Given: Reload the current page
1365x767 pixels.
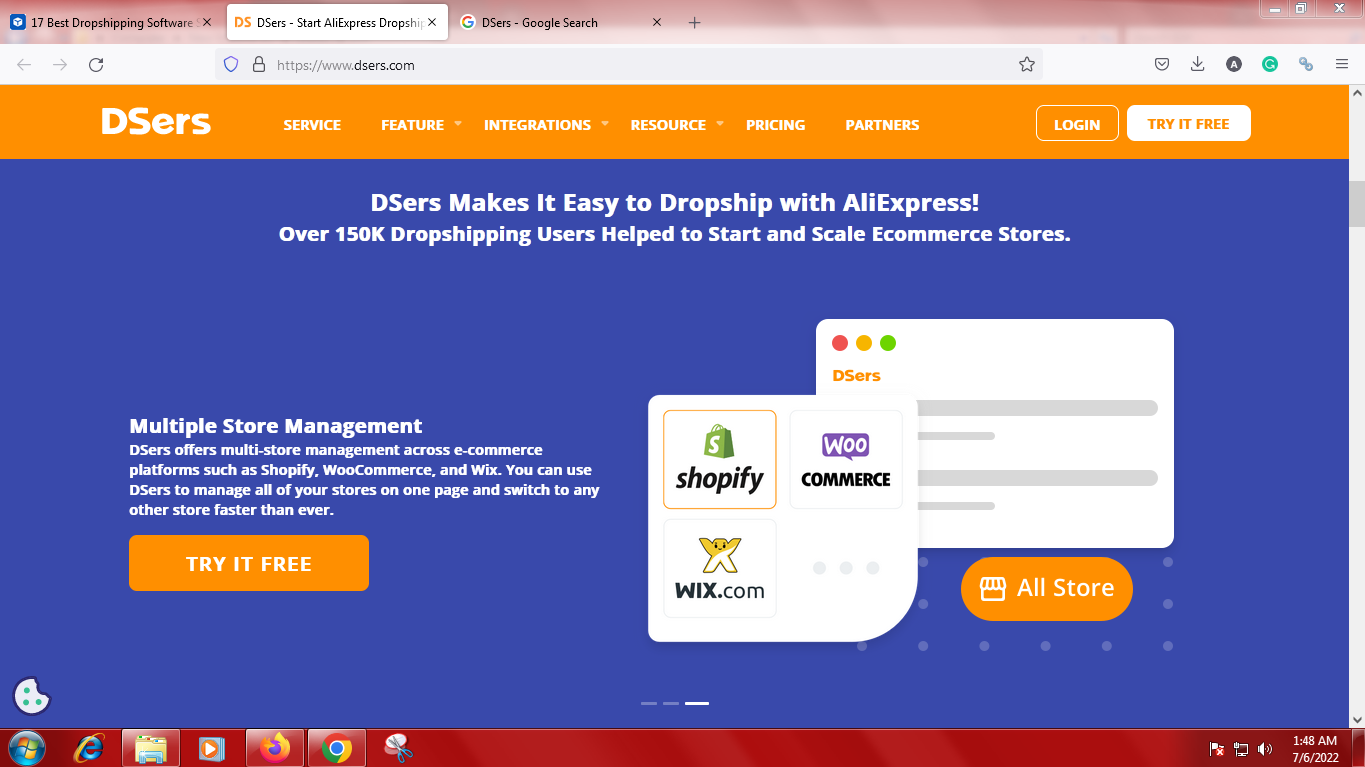Looking at the screenshot, I should coord(96,64).
